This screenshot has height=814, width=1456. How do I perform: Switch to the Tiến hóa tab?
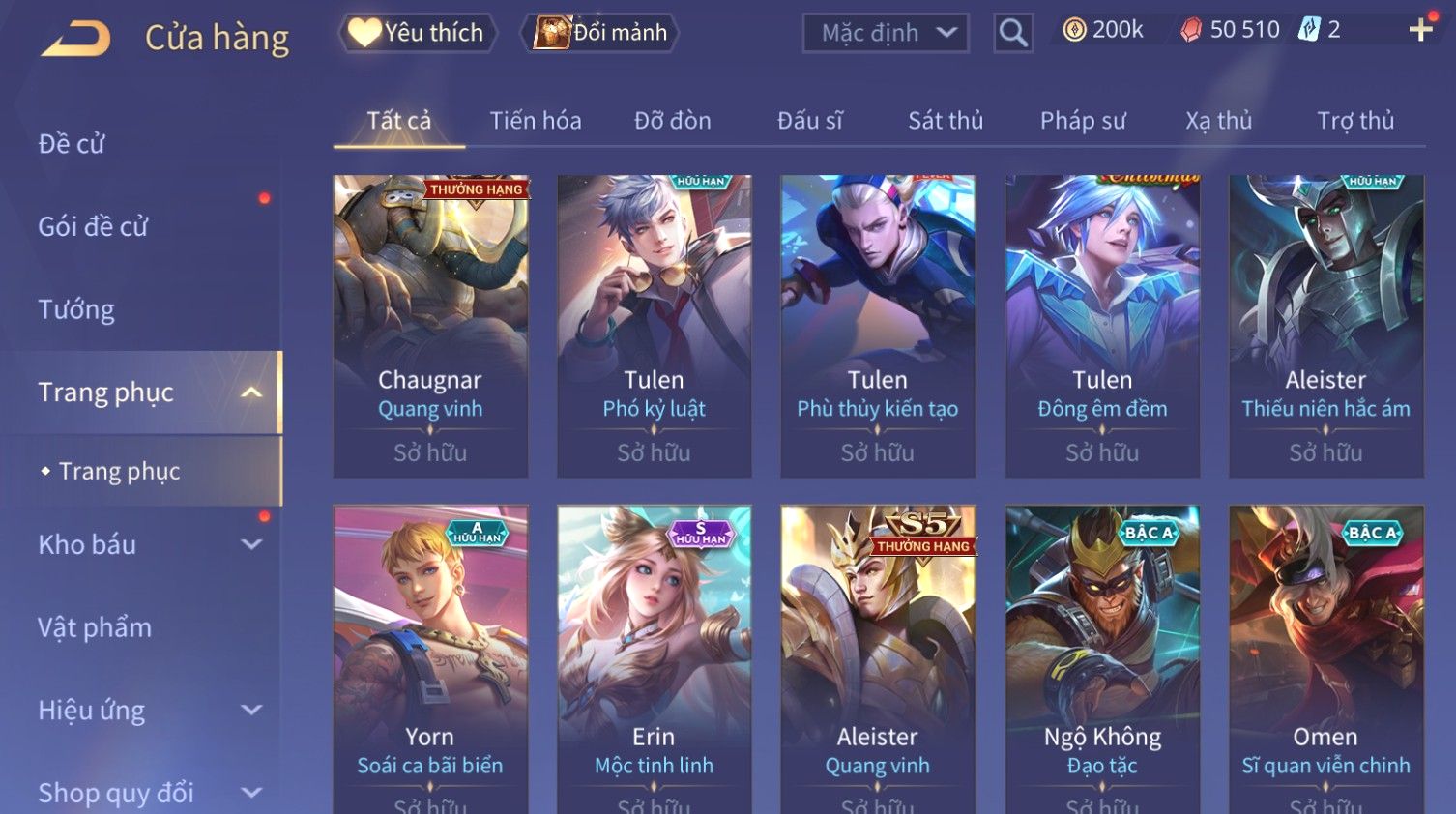tap(536, 121)
